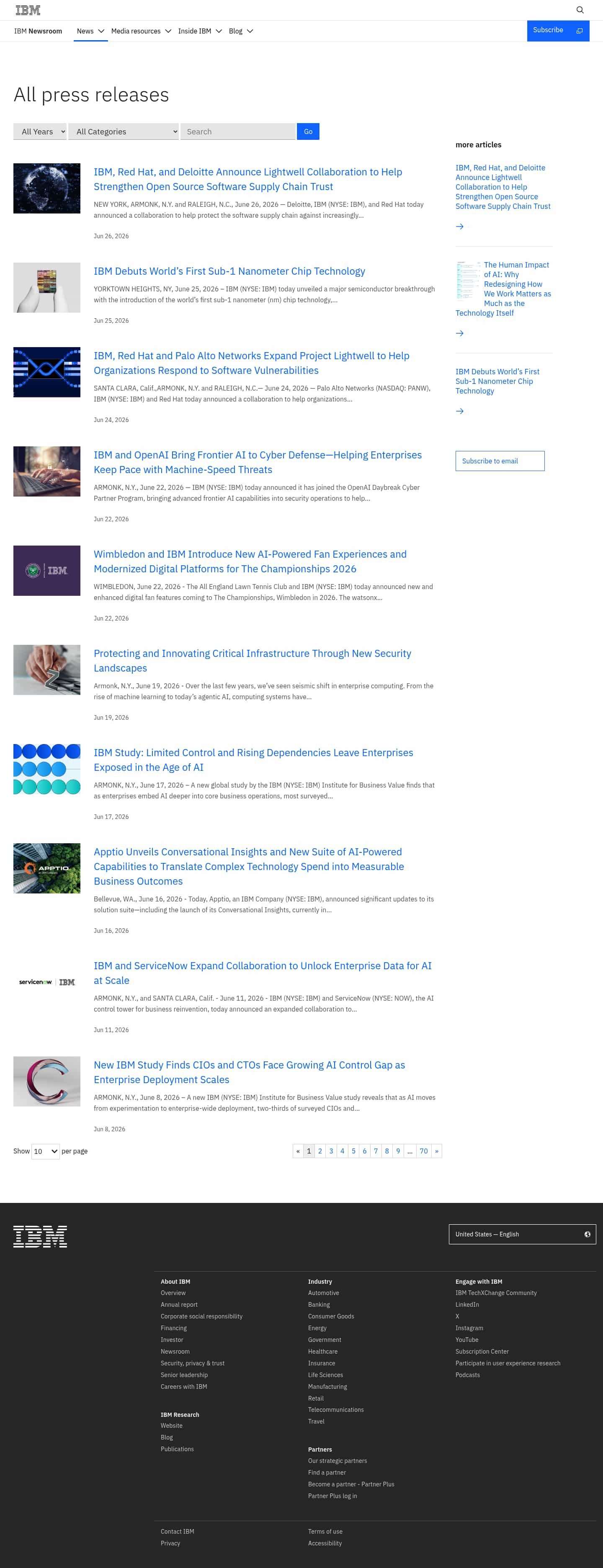Viewport: 603px width, 1568px height.
Task: Open the Podcasts footer link
Action: pyautogui.click(x=467, y=1375)
